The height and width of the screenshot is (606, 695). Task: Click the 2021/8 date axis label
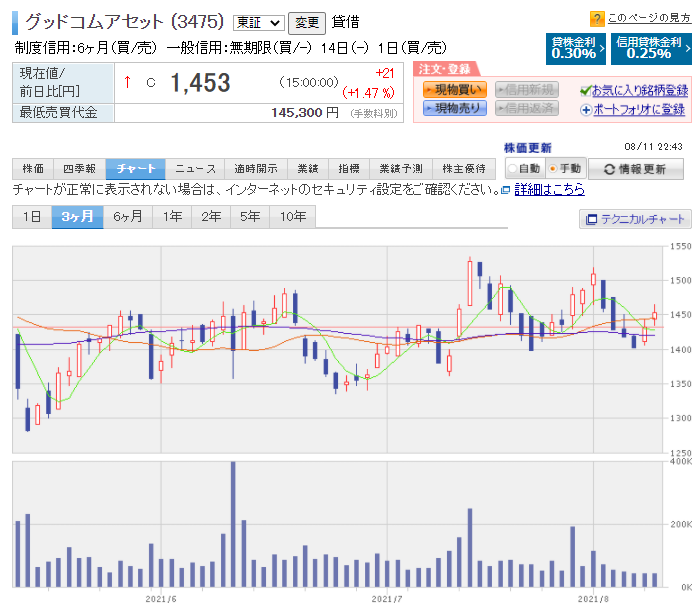(x=593, y=599)
